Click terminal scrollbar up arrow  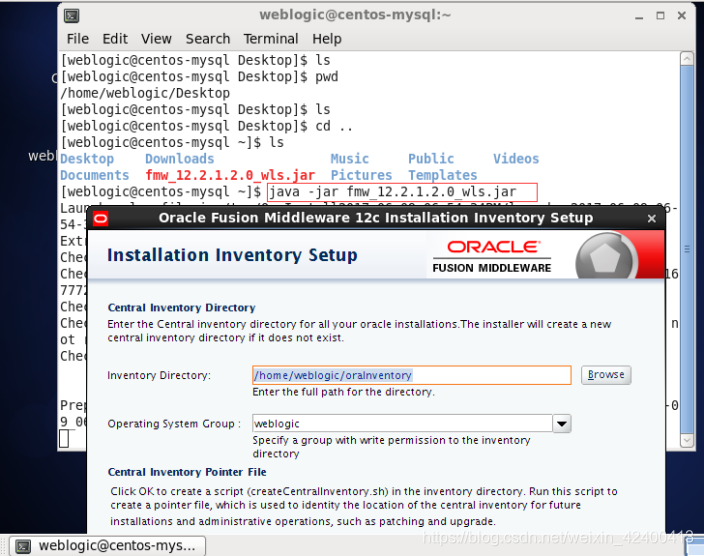tap(687, 58)
